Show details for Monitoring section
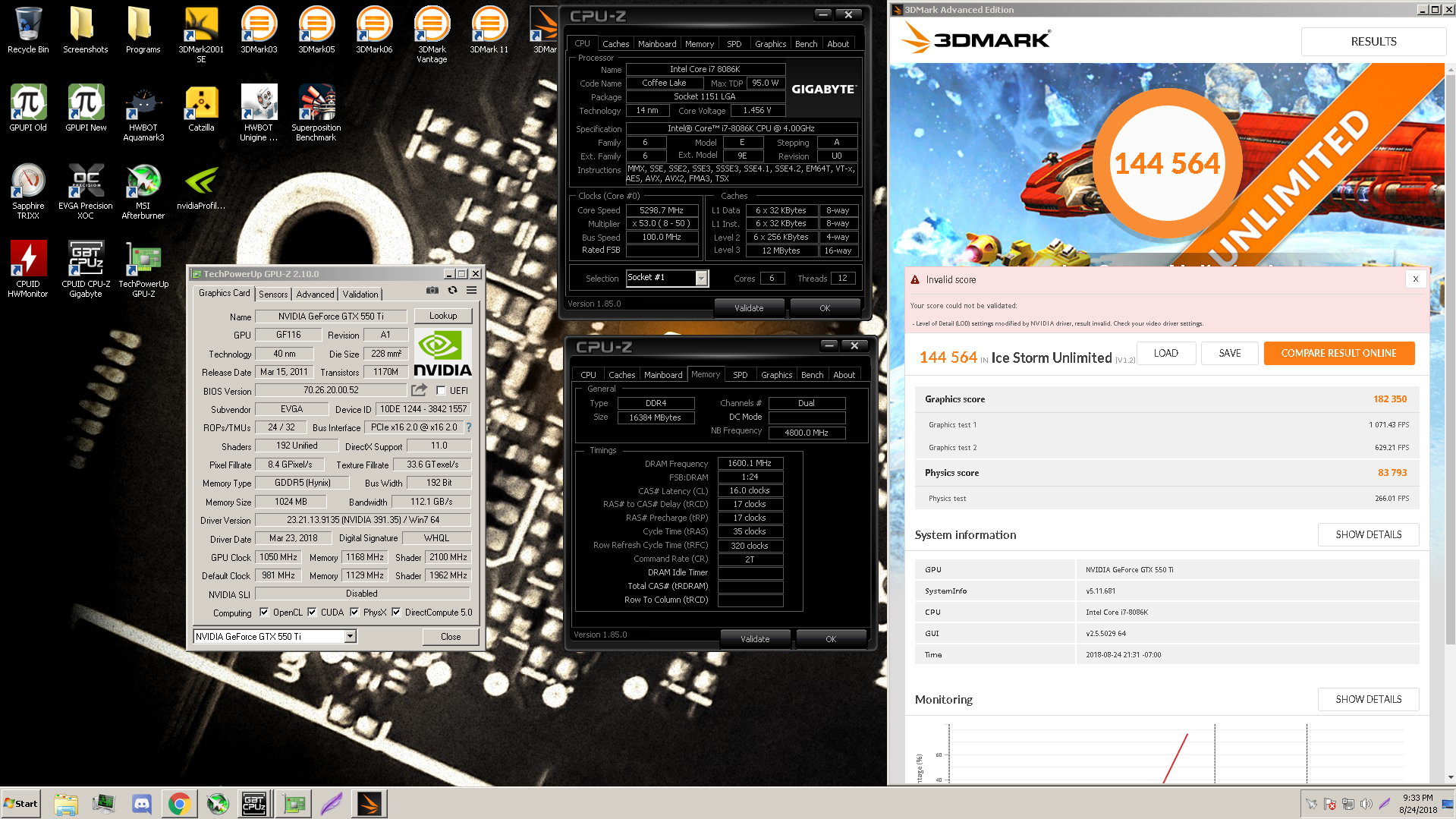This screenshot has height=819, width=1456. tap(1368, 699)
